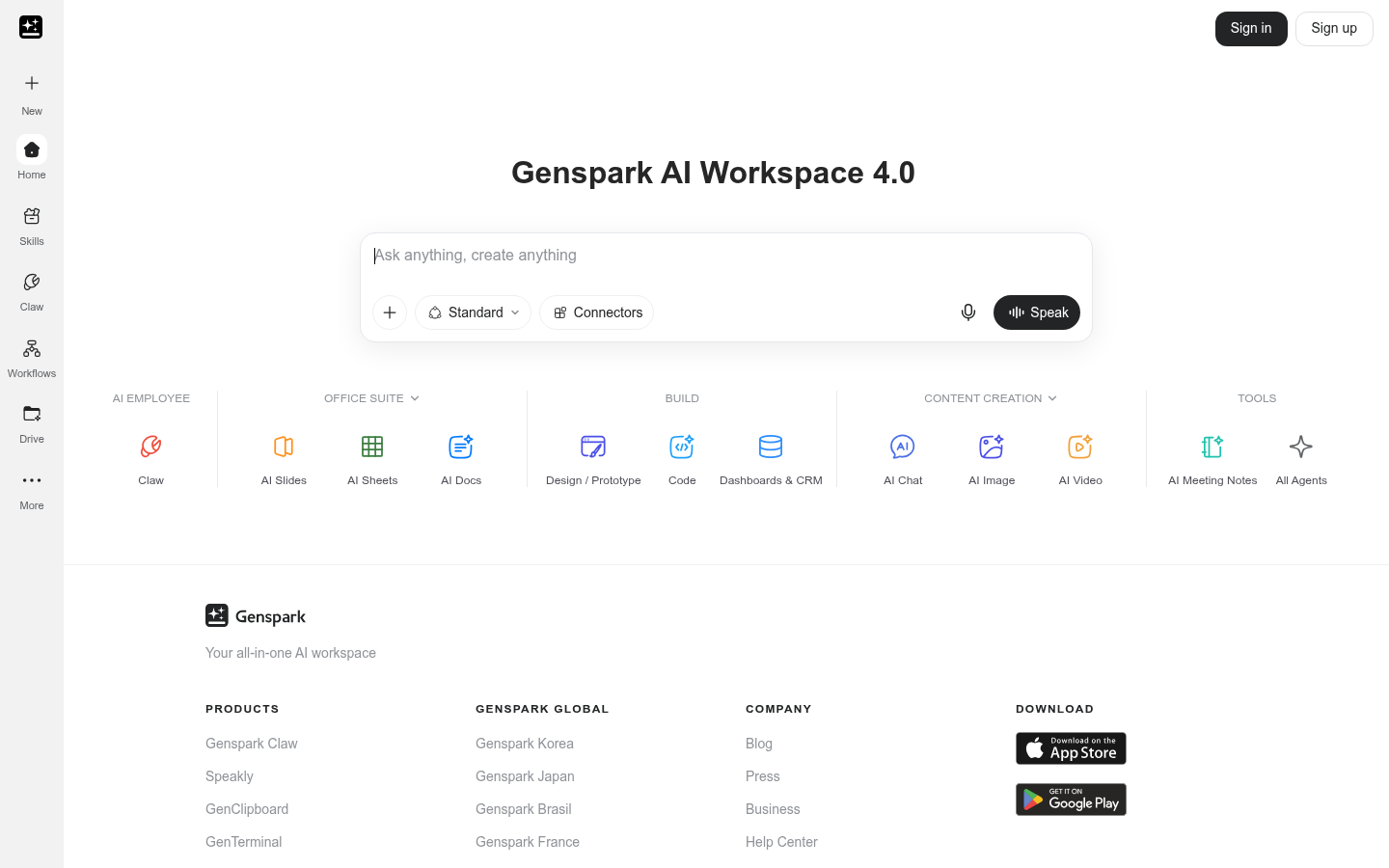Click the Genspark logo in the sidebar
This screenshot has width=1389, height=868.
tap(31, 27)
